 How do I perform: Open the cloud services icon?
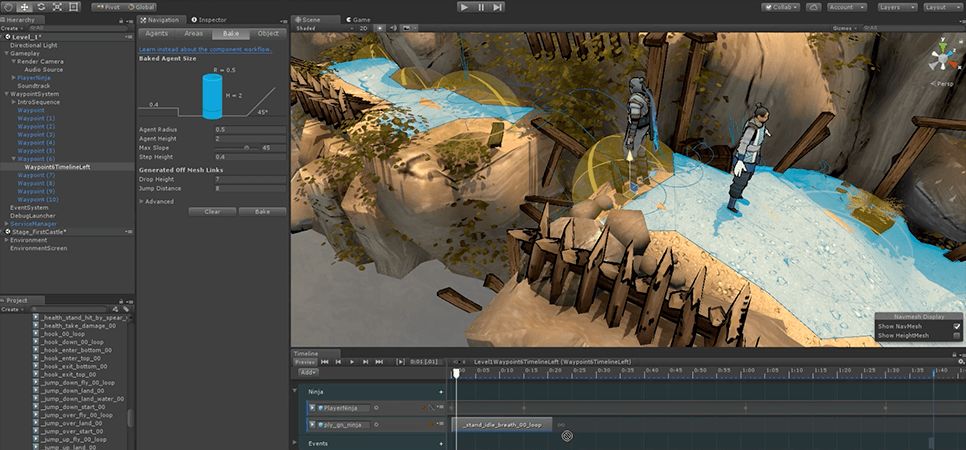815,6
